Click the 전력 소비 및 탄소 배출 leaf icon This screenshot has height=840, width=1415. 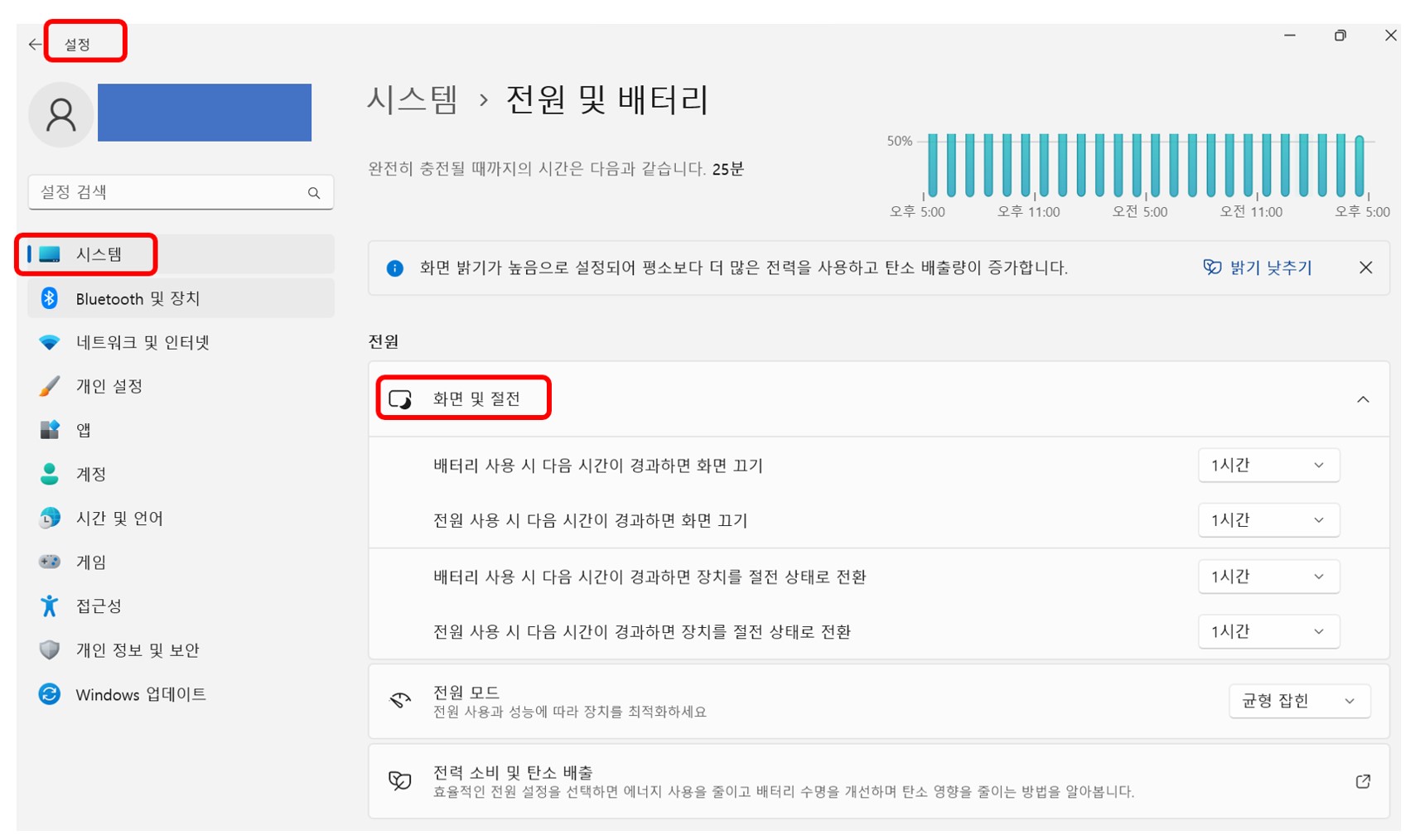click(x=401, y=780)
